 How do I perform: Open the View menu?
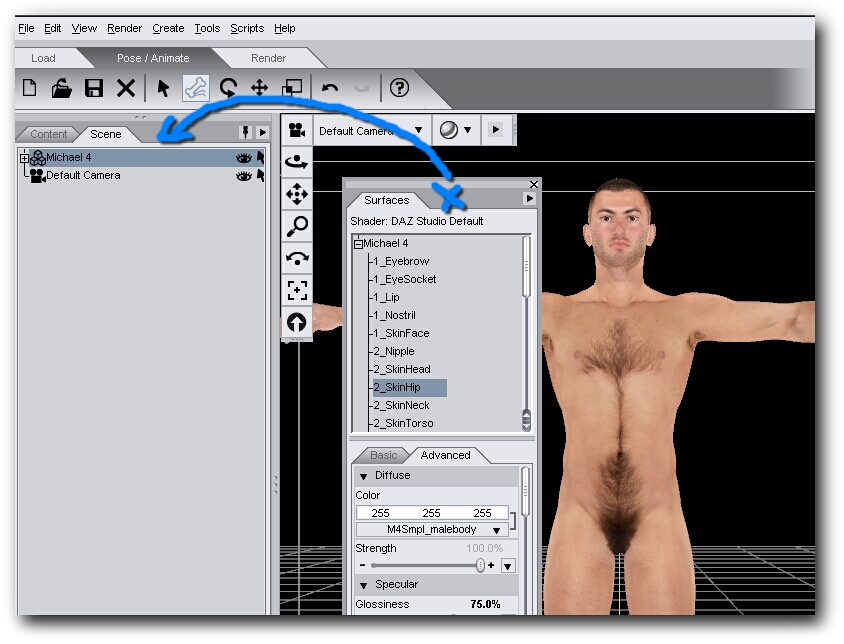[x=84, y=28]
